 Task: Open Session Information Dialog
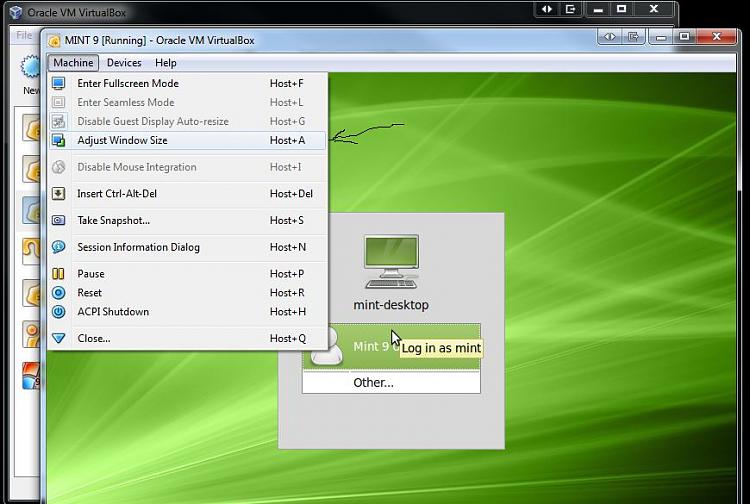click(x=188, y=247)
